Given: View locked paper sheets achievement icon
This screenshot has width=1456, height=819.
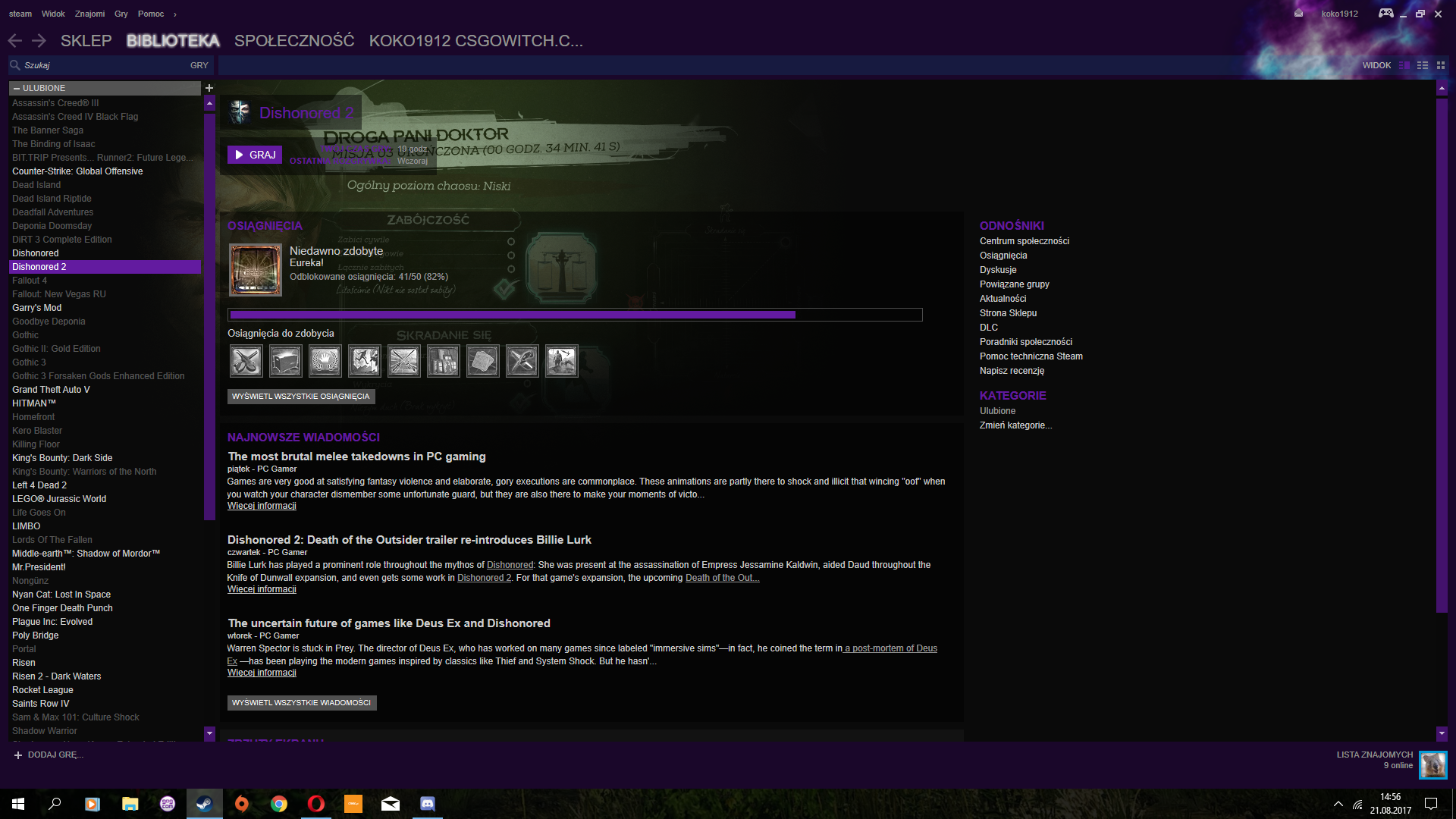Looking at the screenshot, I should tap(482, 361).
